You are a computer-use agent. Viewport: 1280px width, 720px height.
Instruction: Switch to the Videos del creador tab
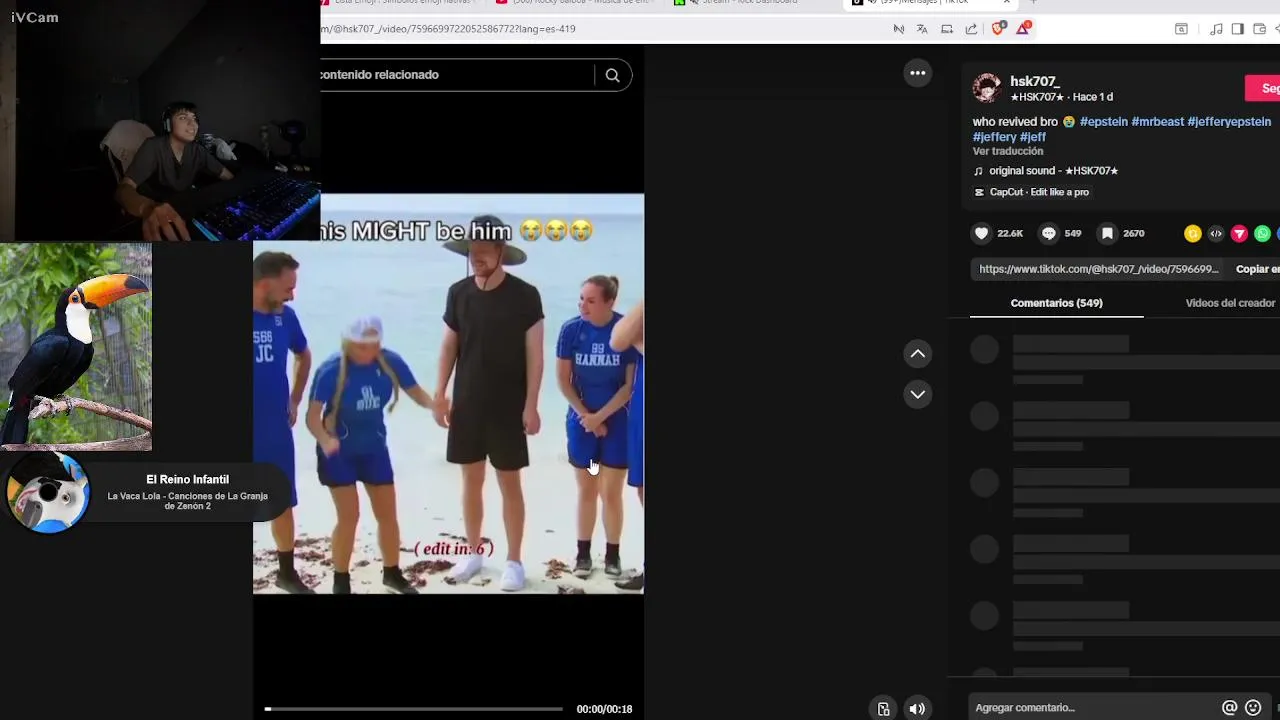(x=1230, y=303)
